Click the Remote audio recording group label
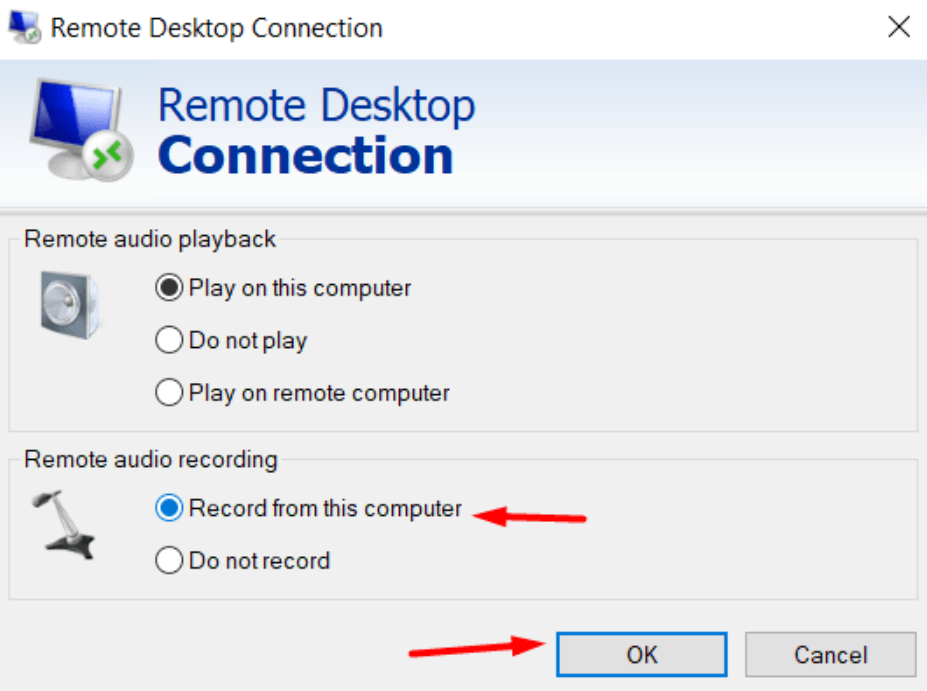The height and width of the screenshot is (691, 927). [x=151, y=460]
